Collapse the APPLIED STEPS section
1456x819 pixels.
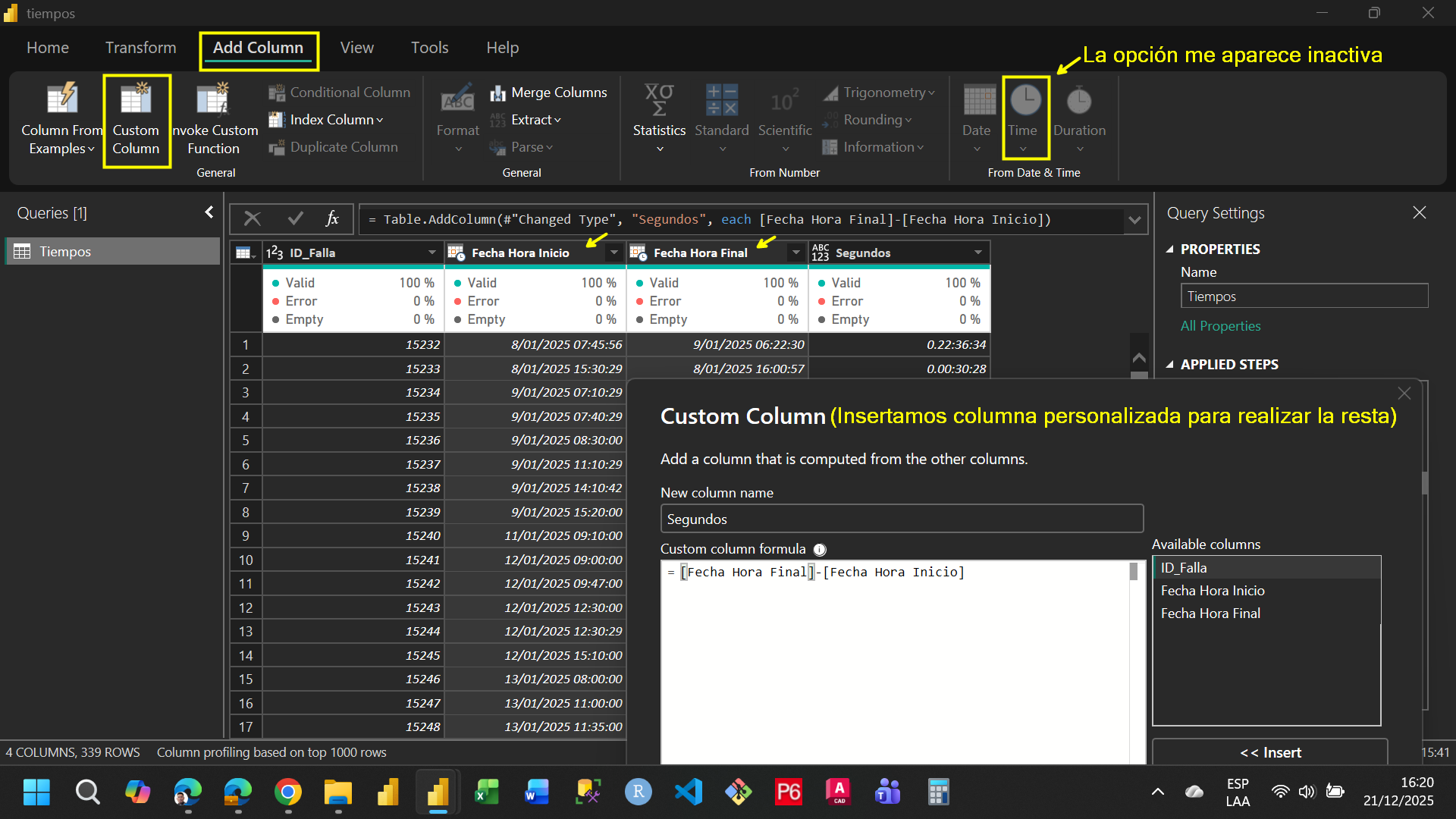(1170, 365)
